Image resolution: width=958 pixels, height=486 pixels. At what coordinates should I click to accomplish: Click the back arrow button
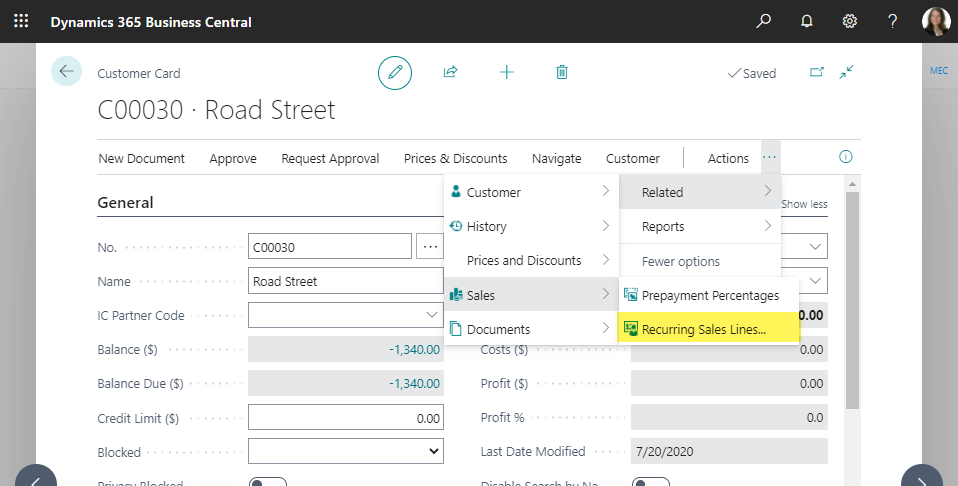tap(66, 71)
